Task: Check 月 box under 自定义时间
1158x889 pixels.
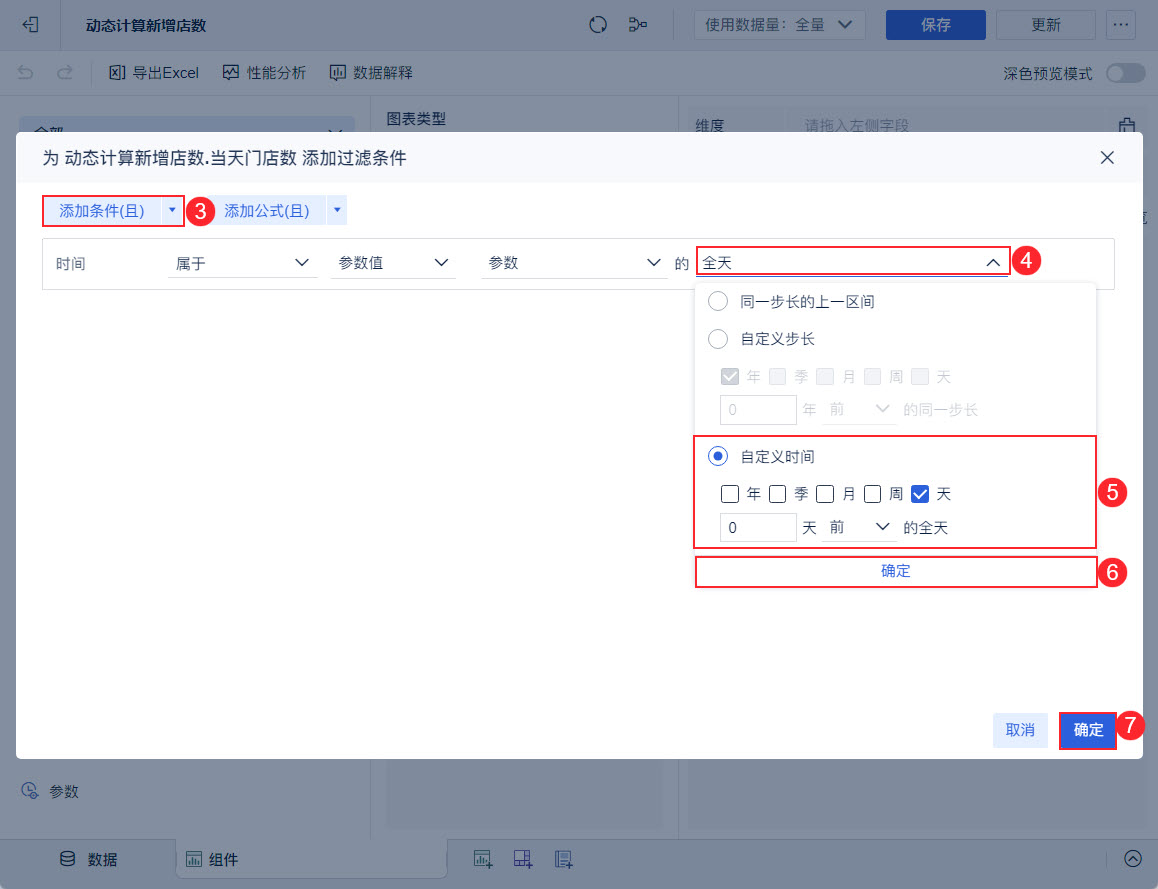Action: click(x=825, y=494)
